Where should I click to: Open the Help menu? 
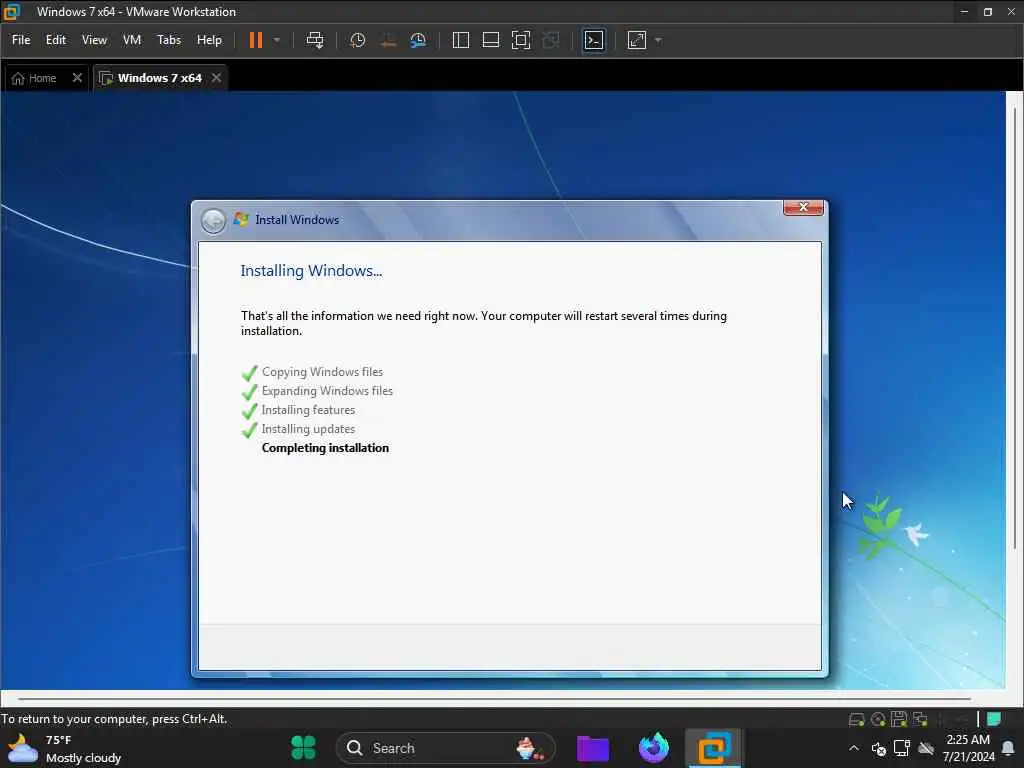209,40
